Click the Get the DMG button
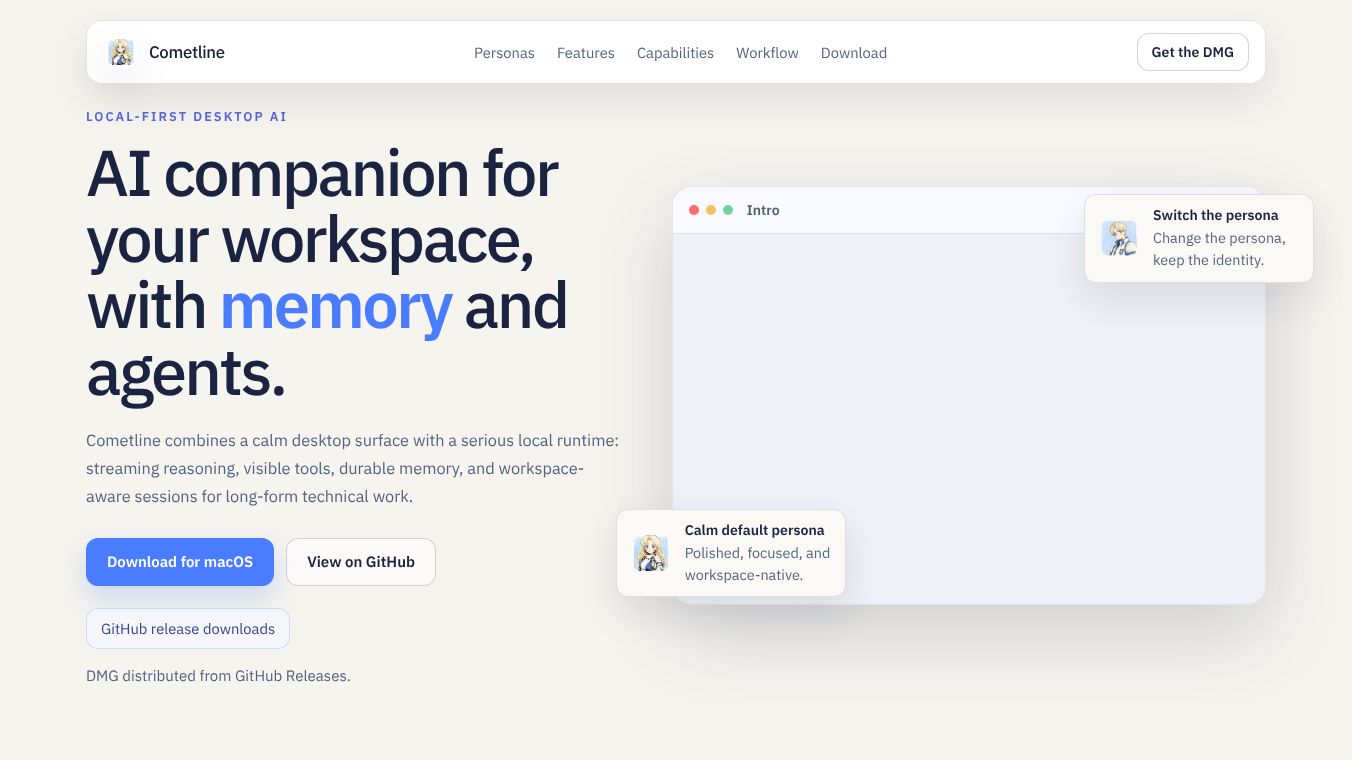This screenshot has height=760, width=1352. tap(1192, 52)
